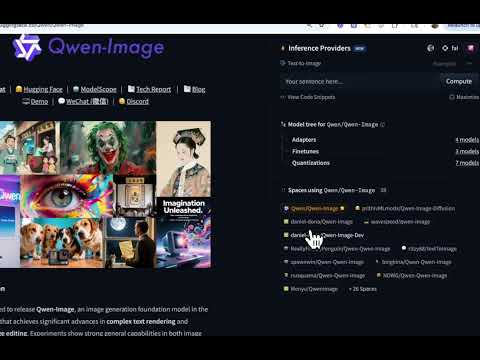Image resolution: width=480 pixels, height=360 pixels.
Task: Open the Discord link
Action: pos(134,101)
